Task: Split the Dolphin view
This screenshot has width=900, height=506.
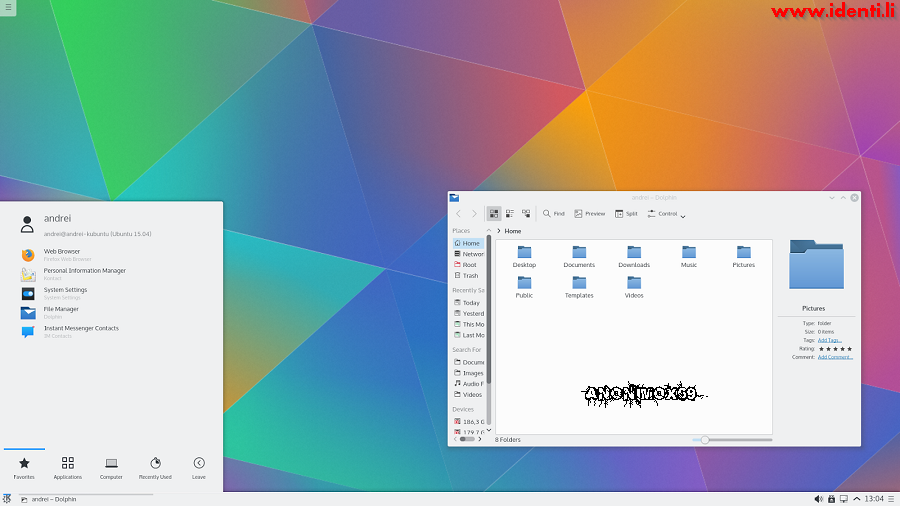Action: (x=626, y=213)
